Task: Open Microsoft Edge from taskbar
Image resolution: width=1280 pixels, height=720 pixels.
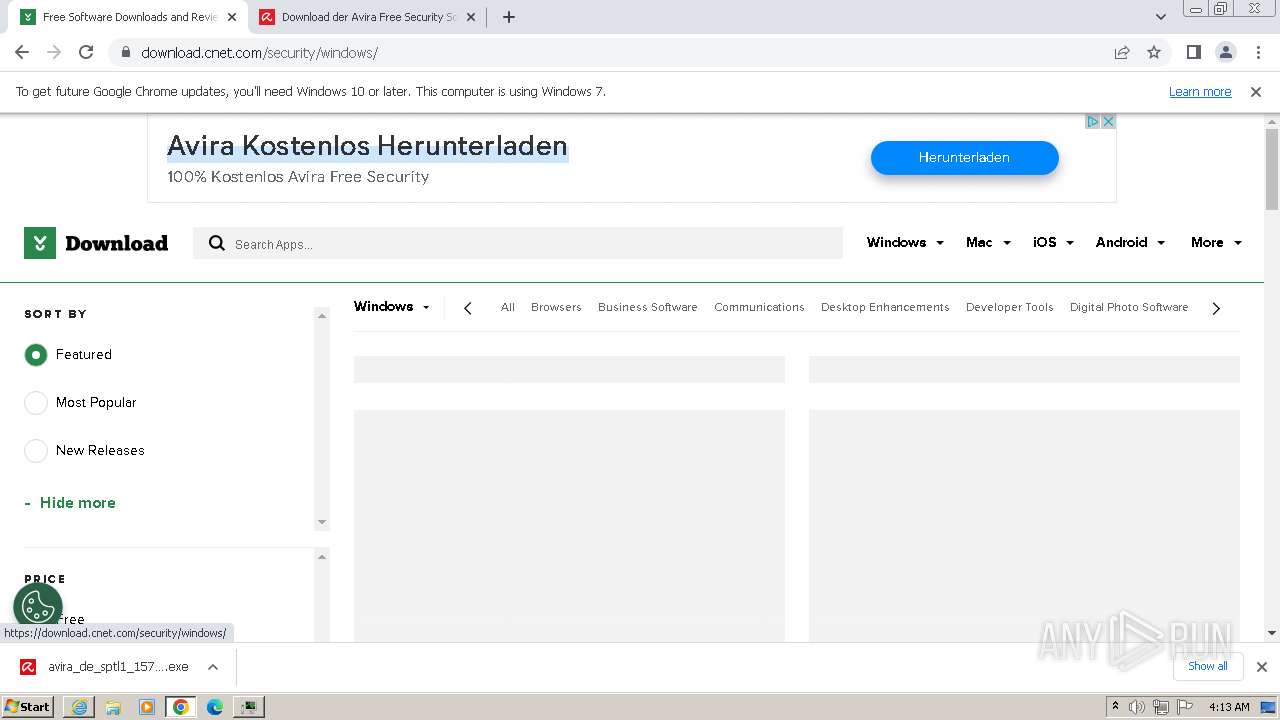Action: tap(215, 707)
